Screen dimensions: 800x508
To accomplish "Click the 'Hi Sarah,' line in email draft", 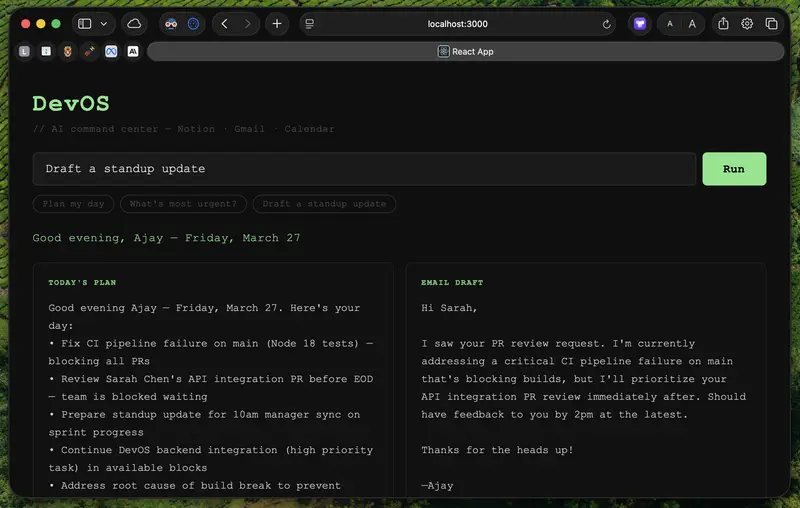I will pos(449,308).
